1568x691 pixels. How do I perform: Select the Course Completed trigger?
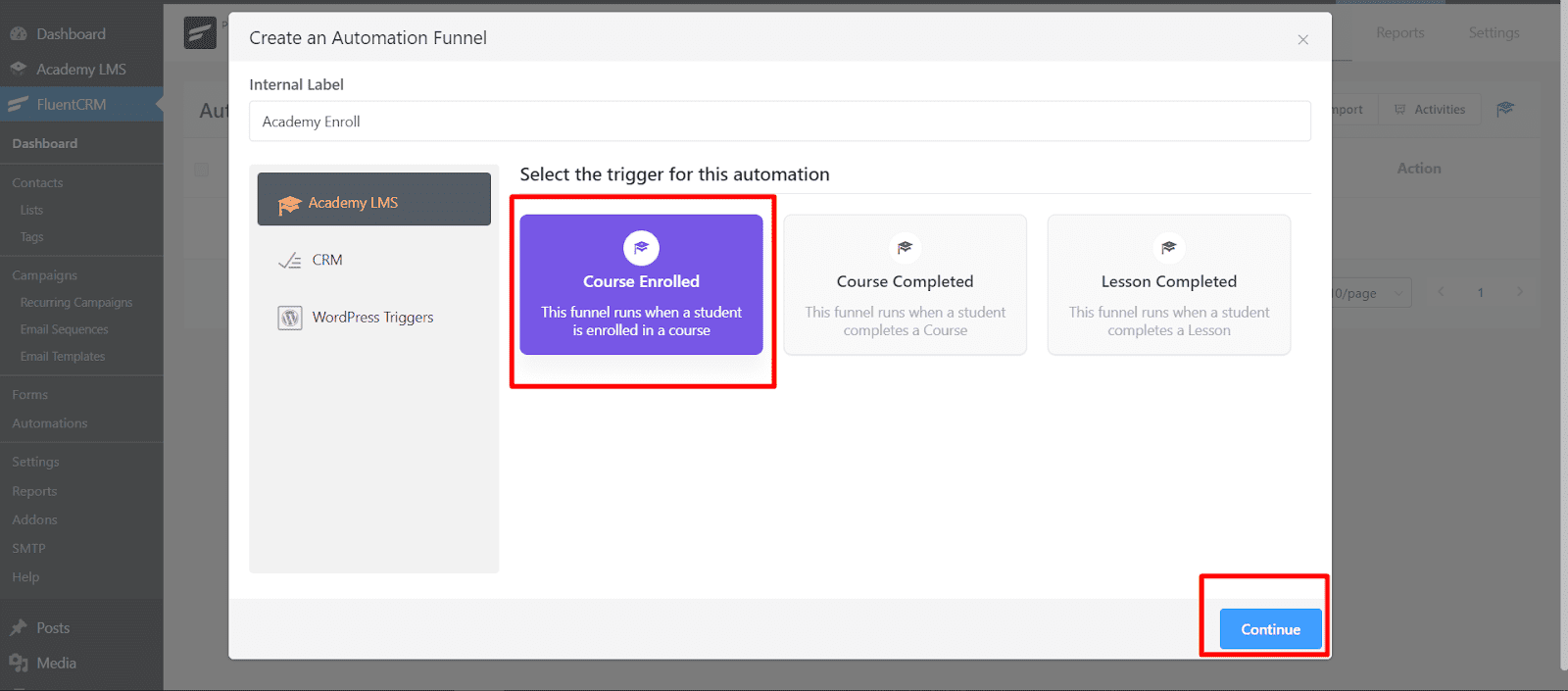tap(905, 285)
